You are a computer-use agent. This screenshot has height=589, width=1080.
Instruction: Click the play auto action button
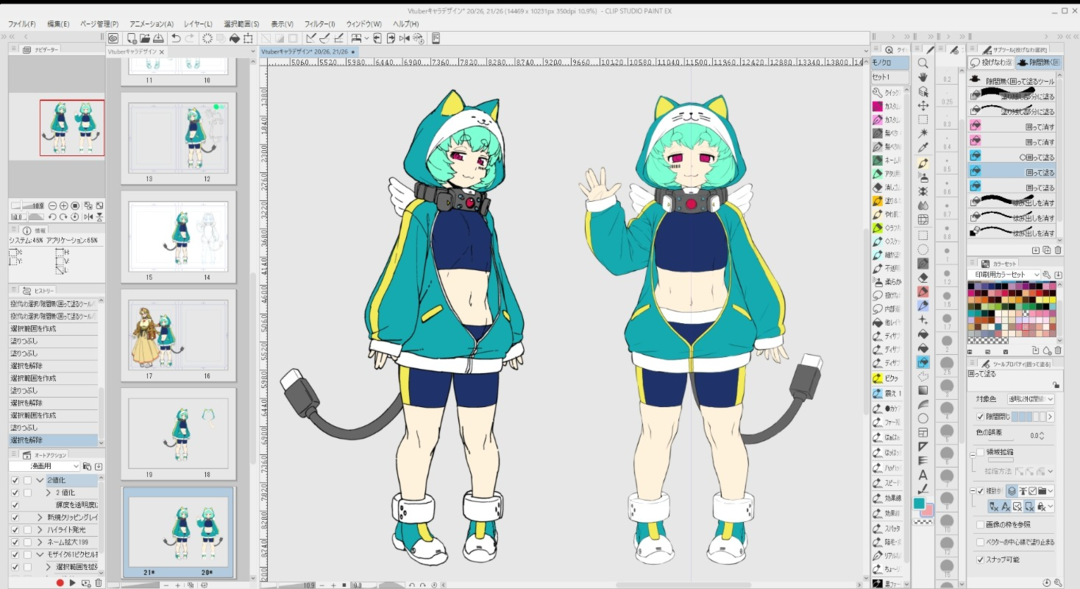(x=72, y=582)
